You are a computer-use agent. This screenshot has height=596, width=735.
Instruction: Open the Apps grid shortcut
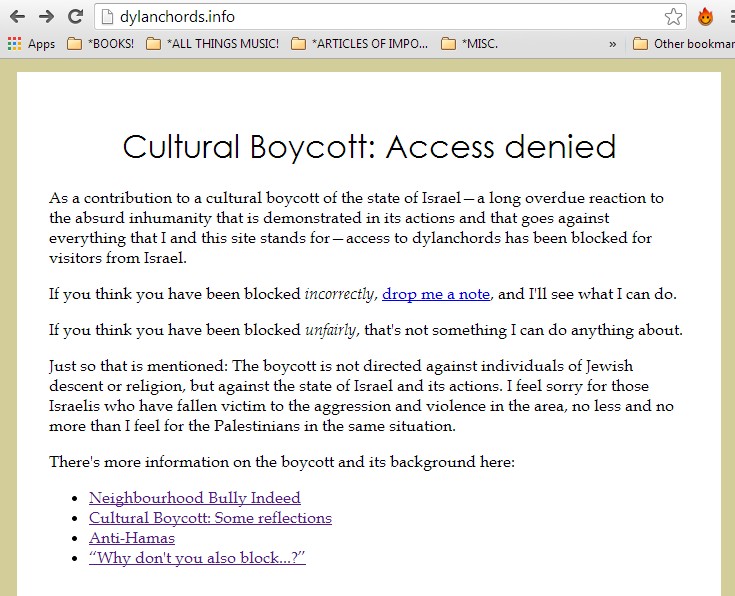31,44
